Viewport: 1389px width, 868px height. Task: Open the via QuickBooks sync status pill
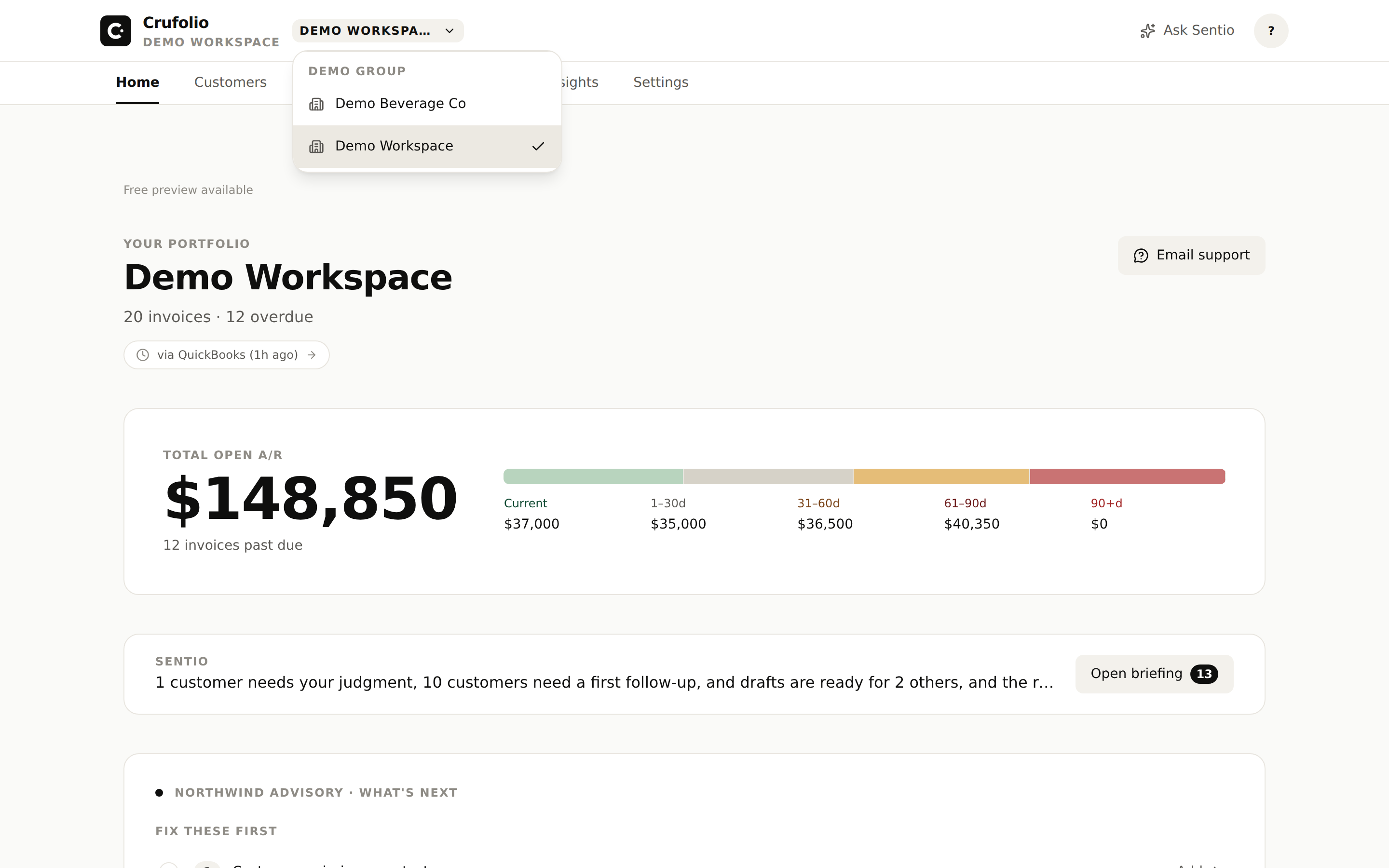point(226,355)
